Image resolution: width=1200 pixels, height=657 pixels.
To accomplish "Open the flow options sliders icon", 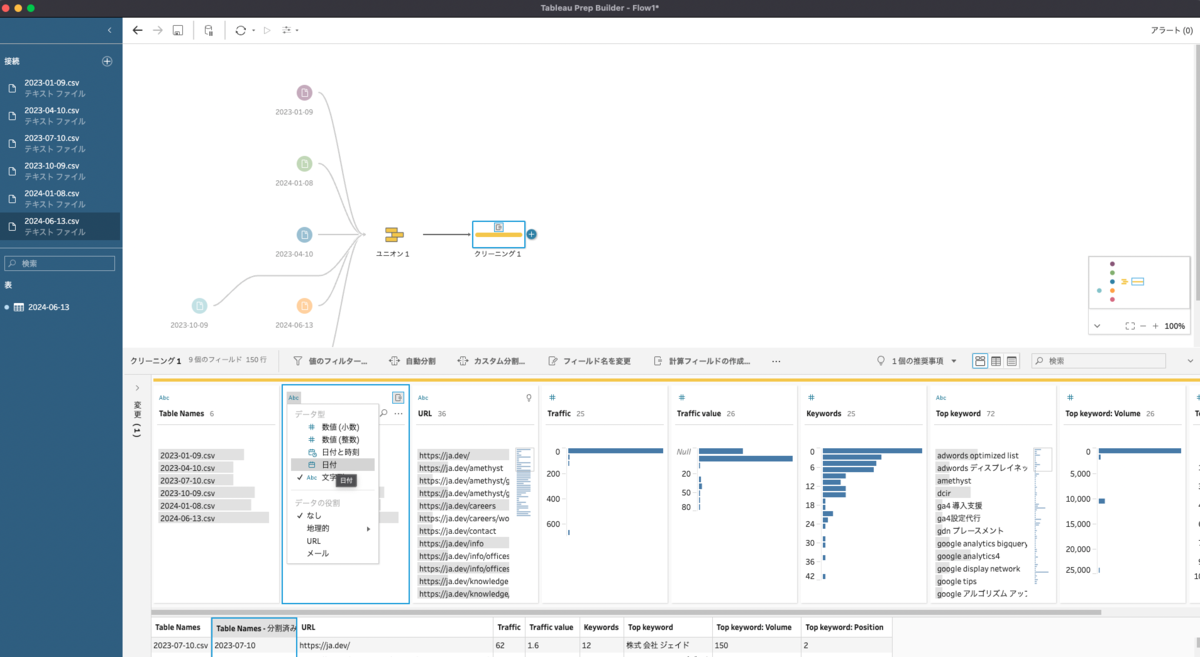I will (288, 31).
